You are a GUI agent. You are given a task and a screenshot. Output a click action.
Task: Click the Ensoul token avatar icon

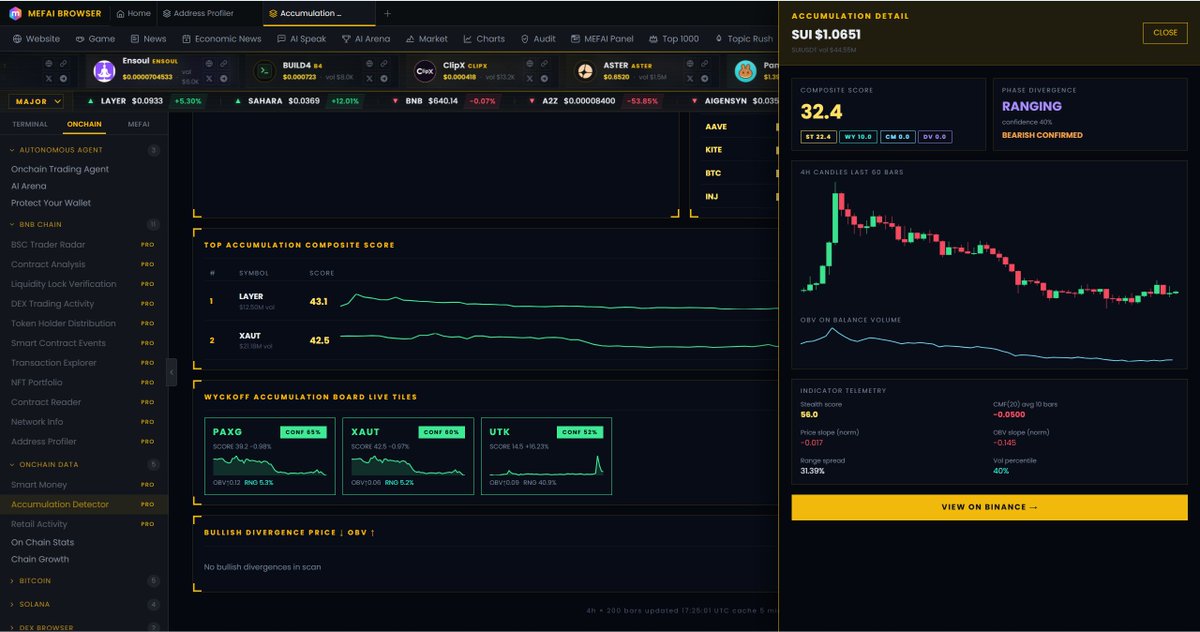pos(104,71)
